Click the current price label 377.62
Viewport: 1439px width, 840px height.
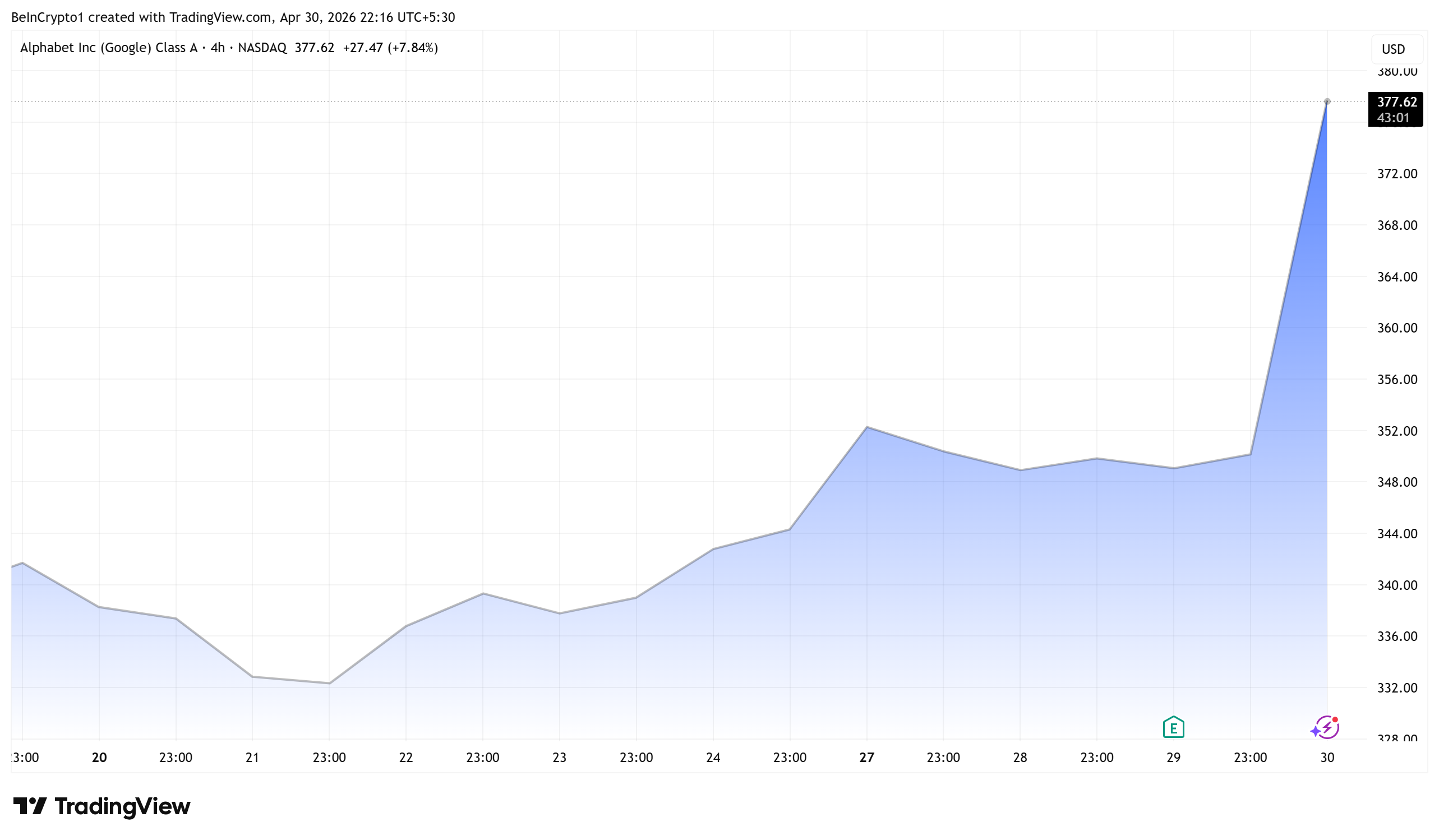[1397, 102]
